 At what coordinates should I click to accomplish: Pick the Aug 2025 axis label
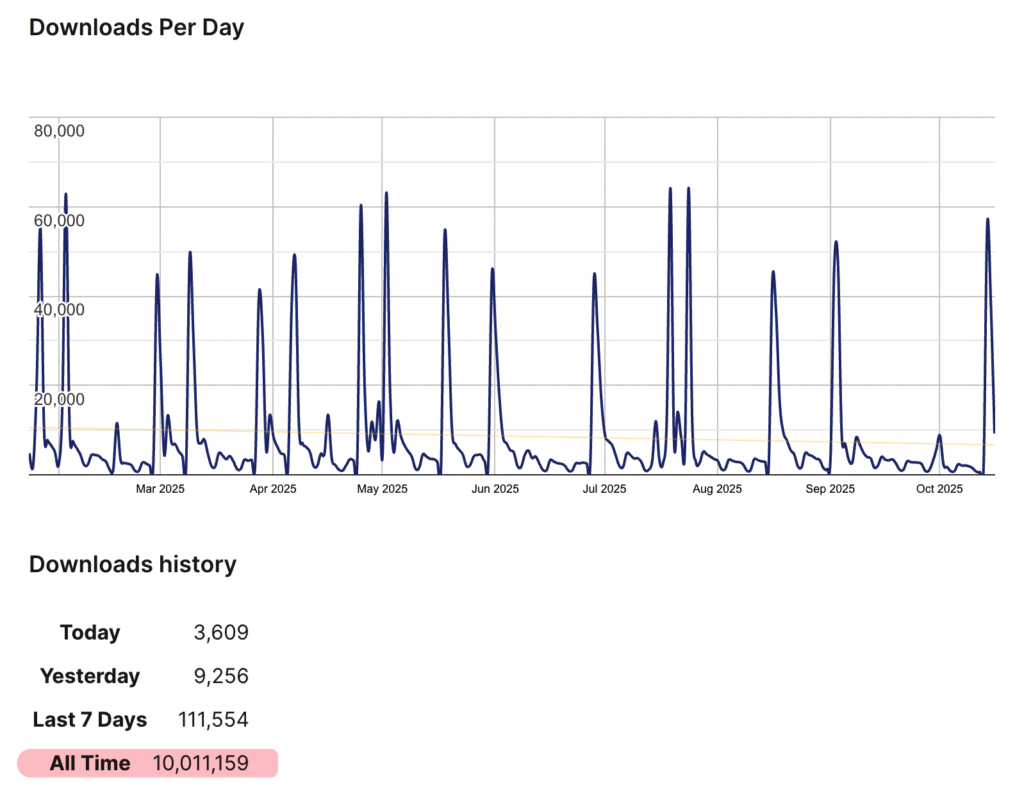[x=717, y=489]
